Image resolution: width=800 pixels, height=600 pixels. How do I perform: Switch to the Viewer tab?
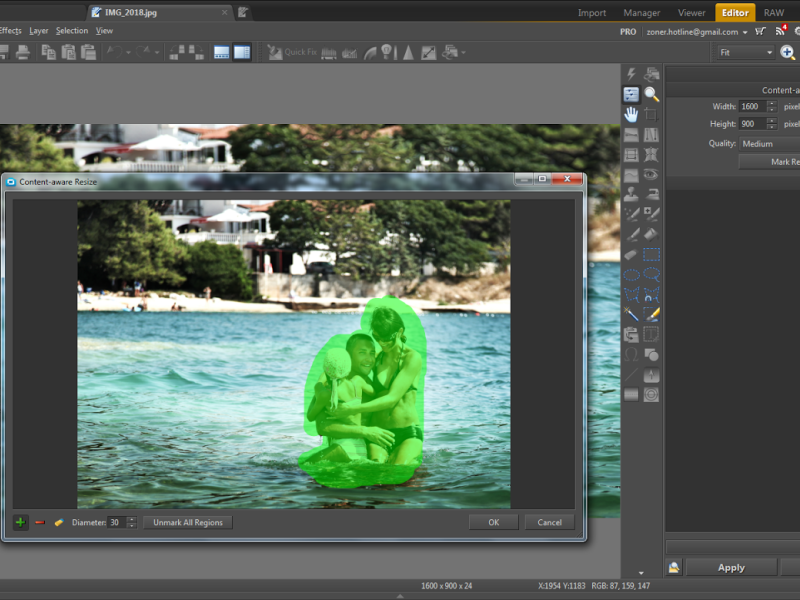point(691,13)
